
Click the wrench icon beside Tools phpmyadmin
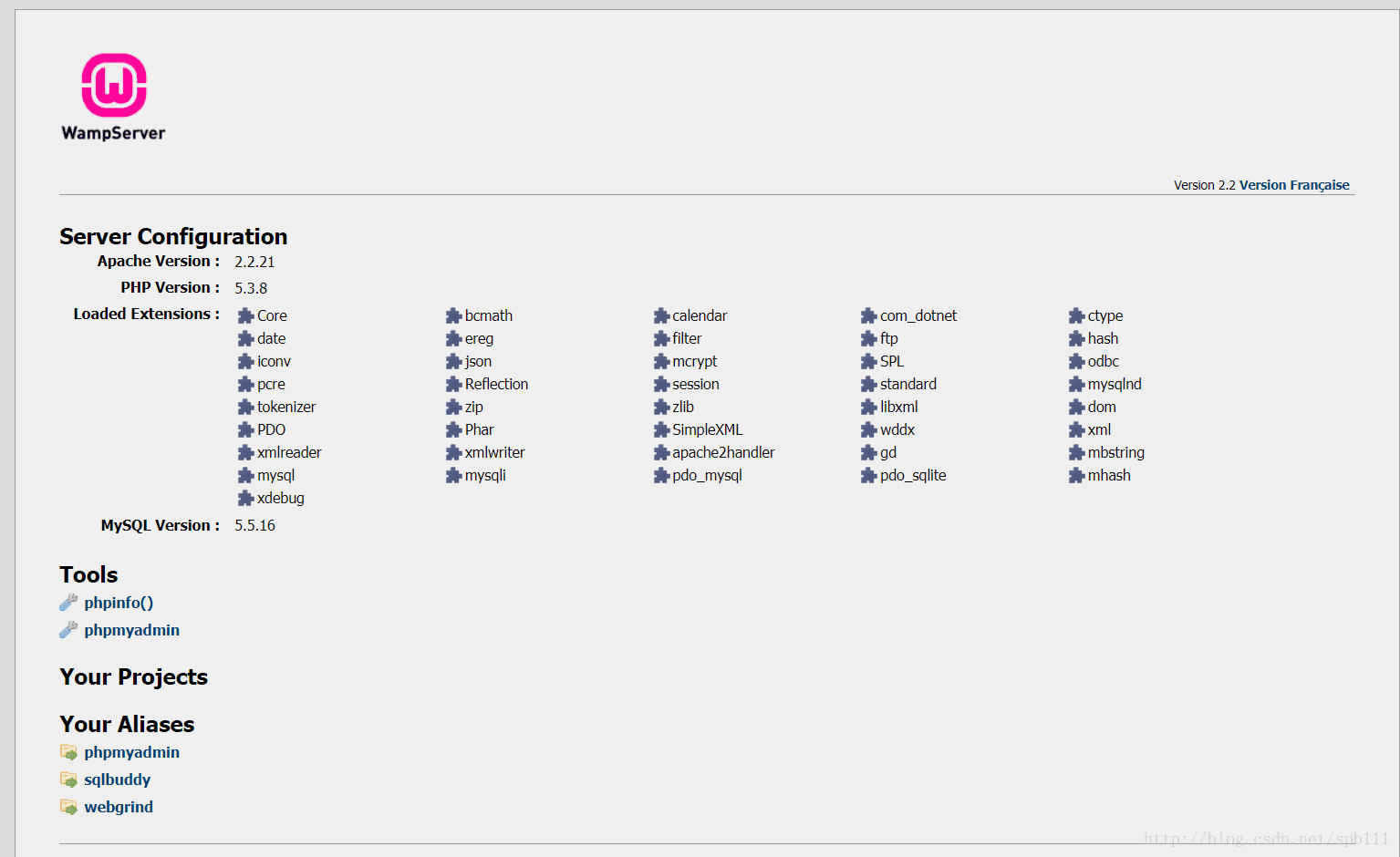[68, 630]
